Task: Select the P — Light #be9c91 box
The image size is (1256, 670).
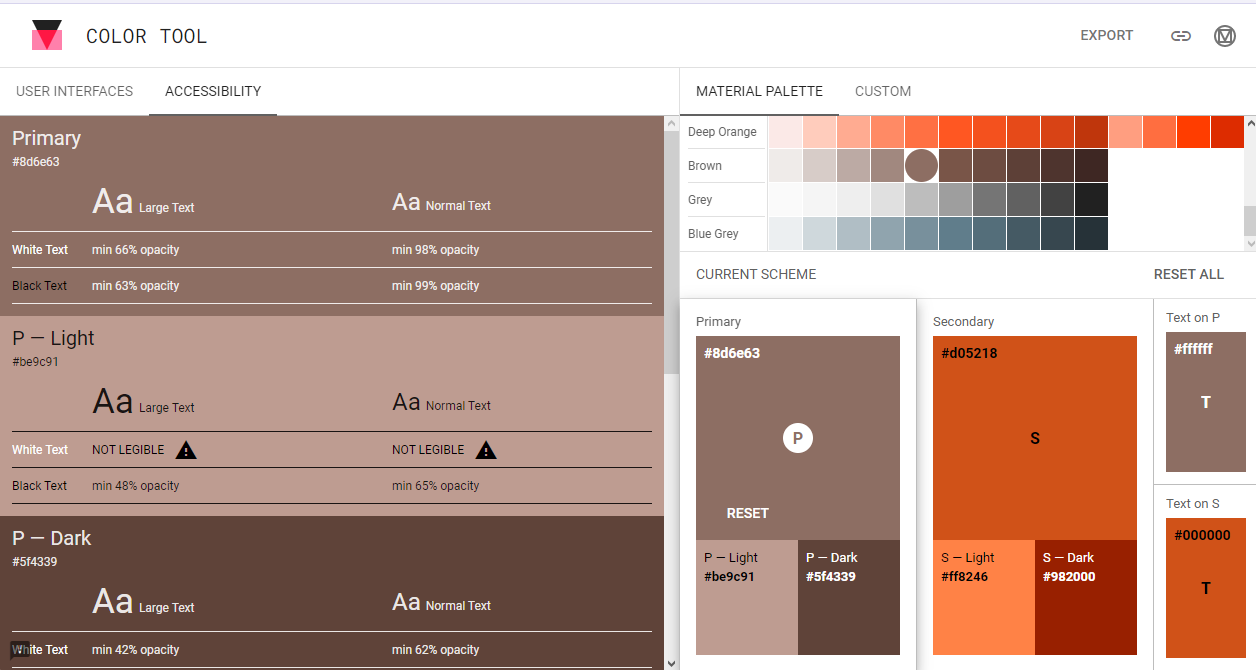Action: (x=747, y=597)
